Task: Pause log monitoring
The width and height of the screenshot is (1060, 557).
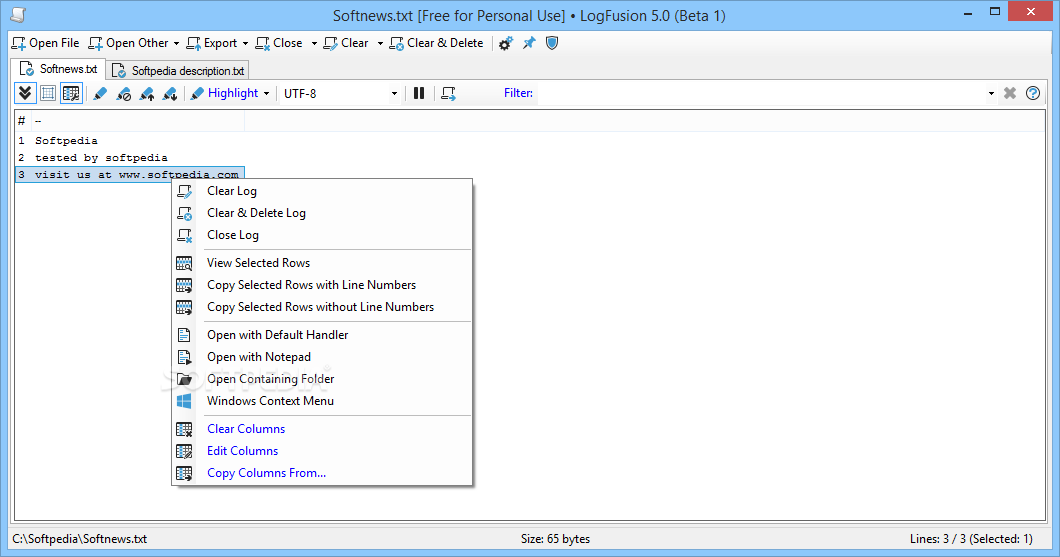Action: pyautogui.click(x=419, y=93)
